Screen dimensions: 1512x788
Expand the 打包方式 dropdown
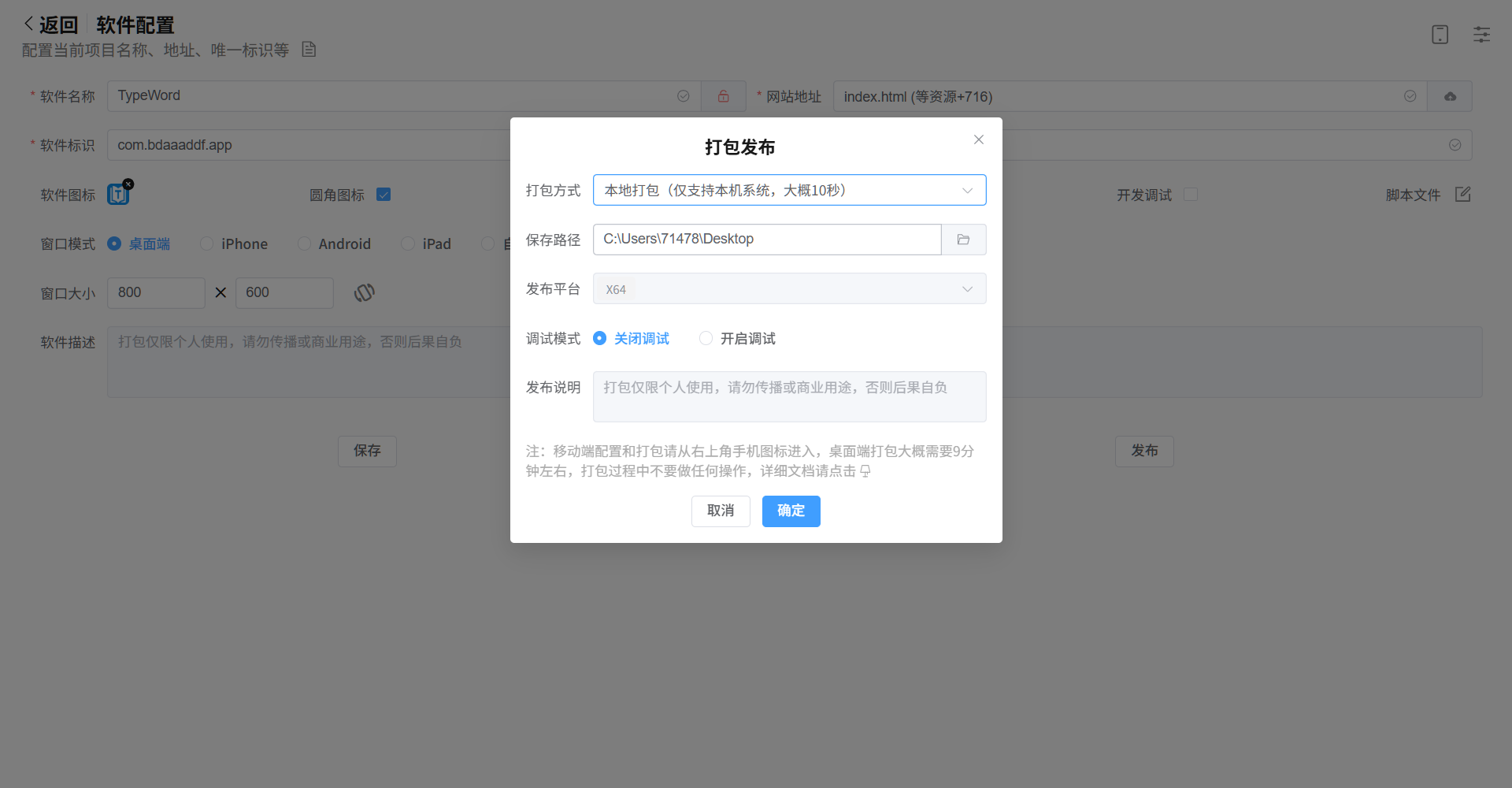click(789, 190)
